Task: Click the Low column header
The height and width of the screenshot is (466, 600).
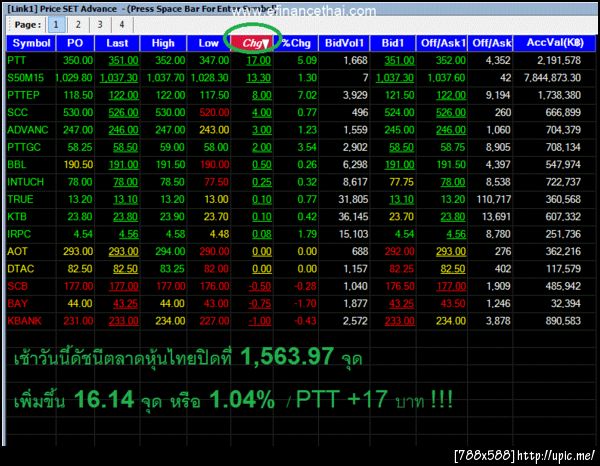Action: pyautogui.click(x=209, y=43)
